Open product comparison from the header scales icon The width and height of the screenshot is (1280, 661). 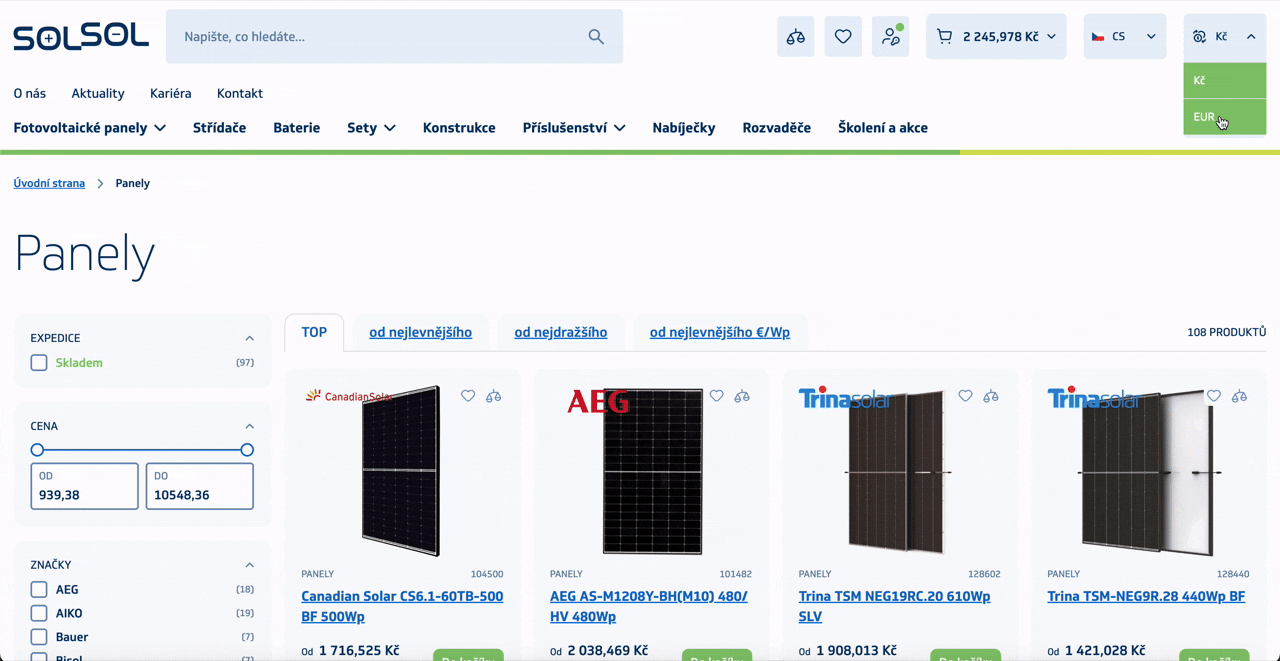tap(796, 37)
